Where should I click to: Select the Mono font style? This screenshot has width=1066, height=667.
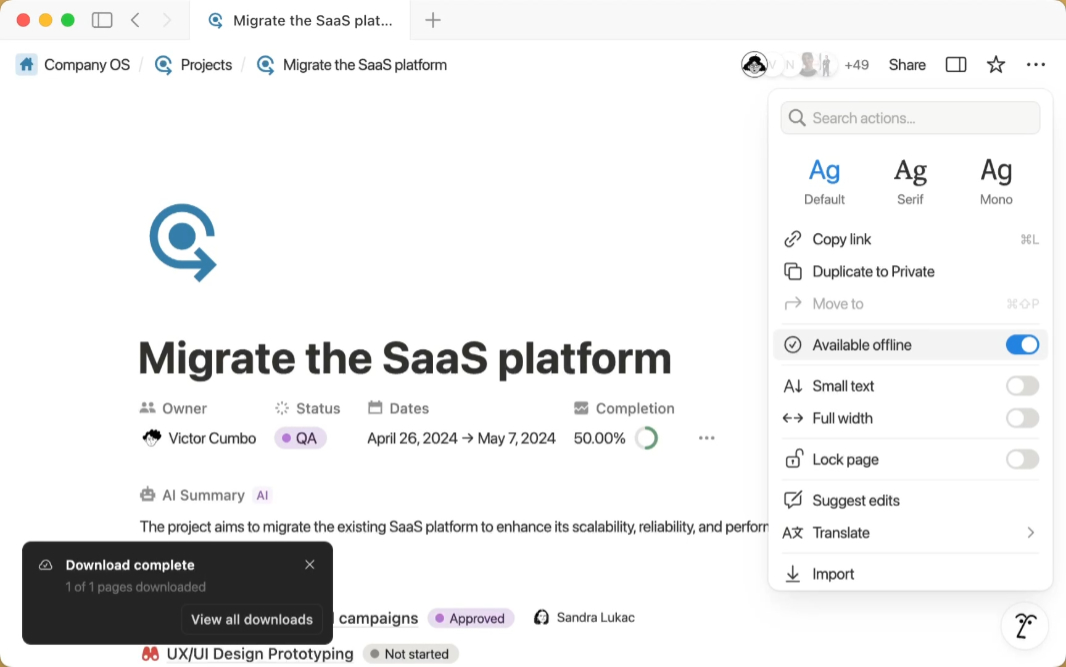coord(996,178)
